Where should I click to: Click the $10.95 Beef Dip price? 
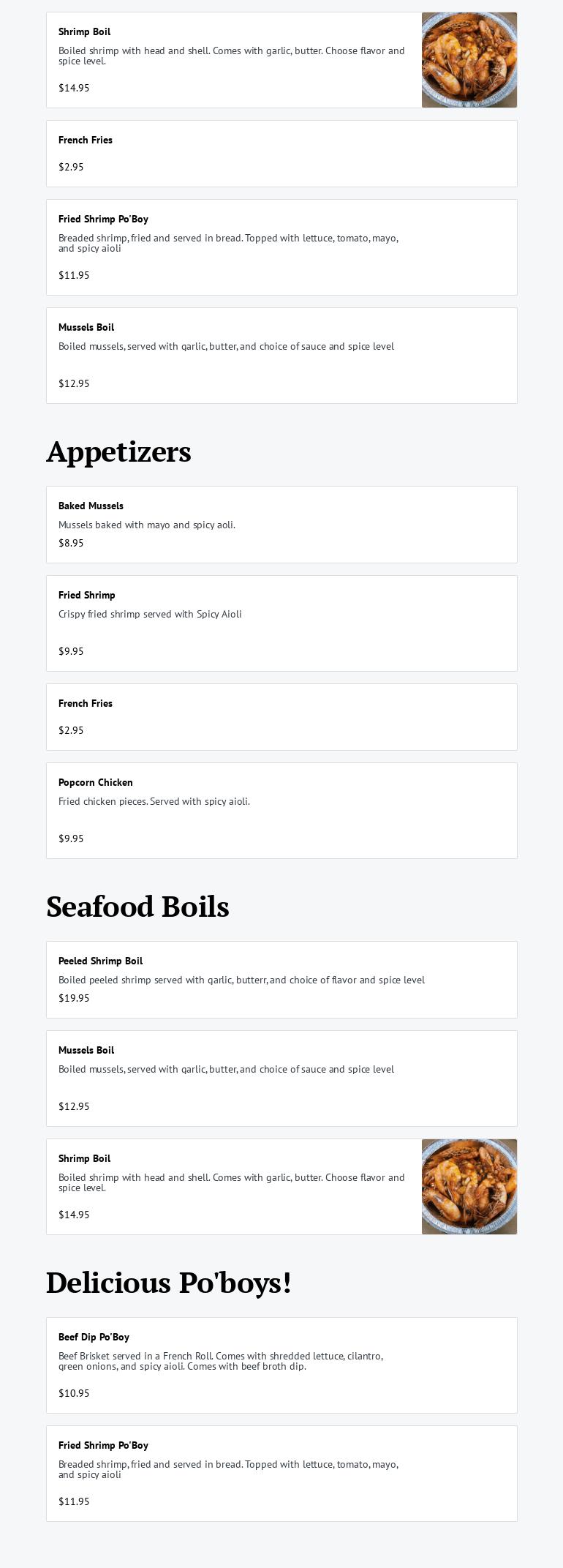pos(74,1393)
